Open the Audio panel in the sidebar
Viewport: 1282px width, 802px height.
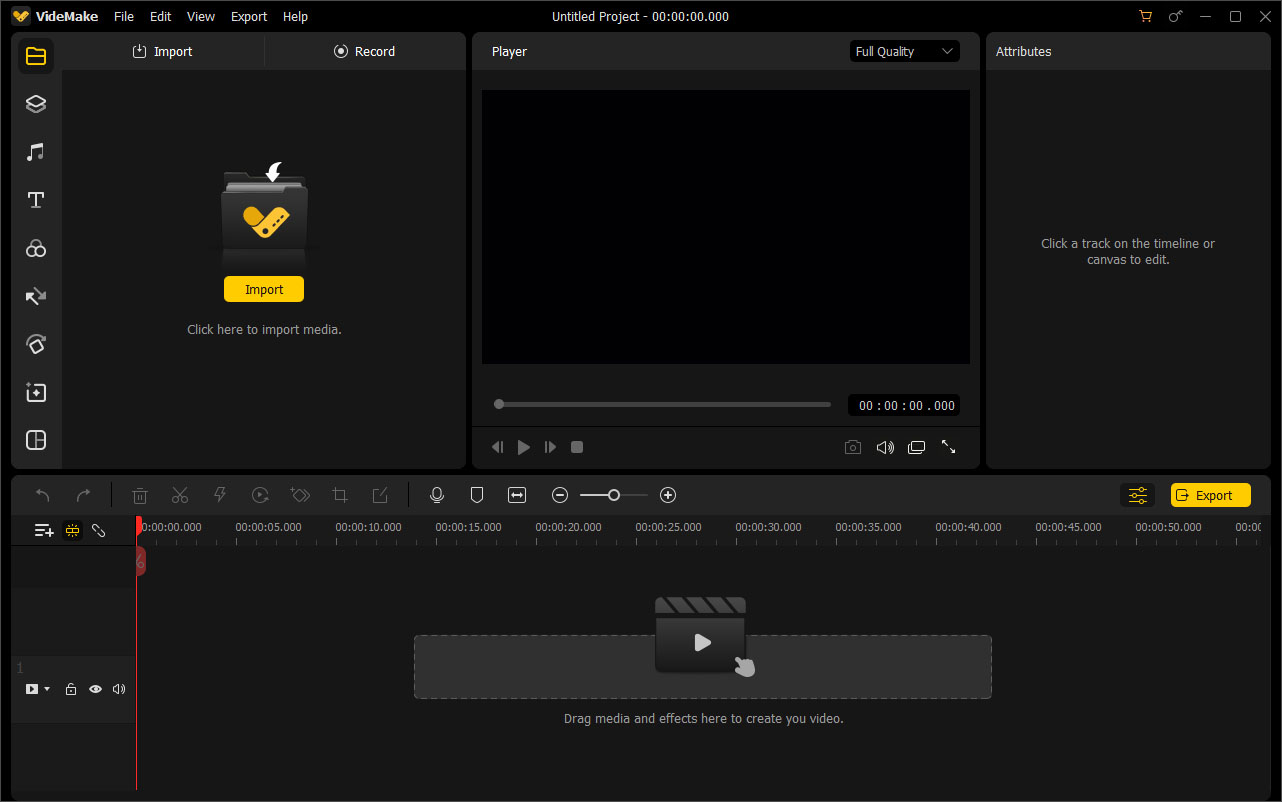coord(36,151)
